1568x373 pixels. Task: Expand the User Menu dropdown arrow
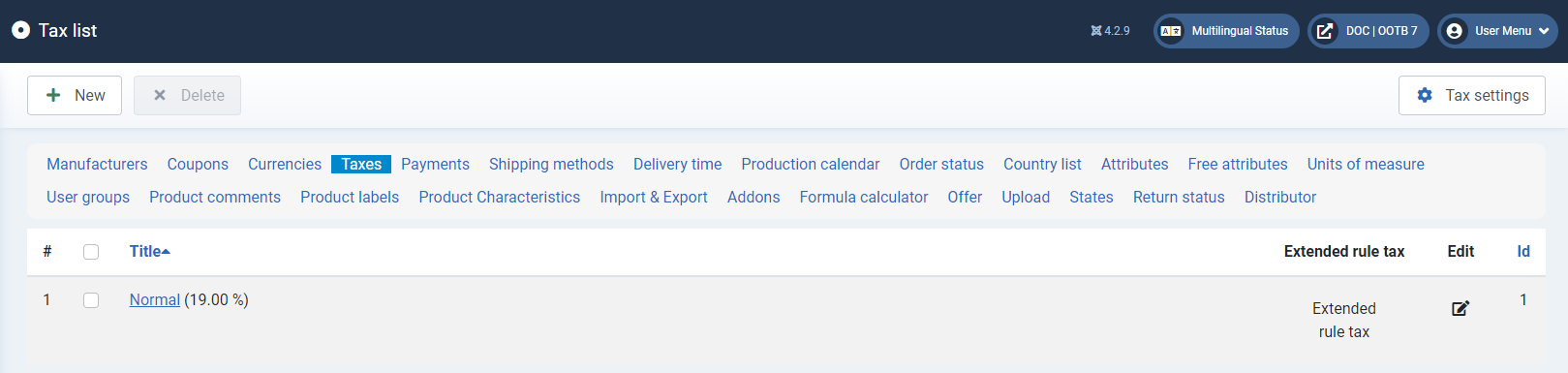point(1544,31)
